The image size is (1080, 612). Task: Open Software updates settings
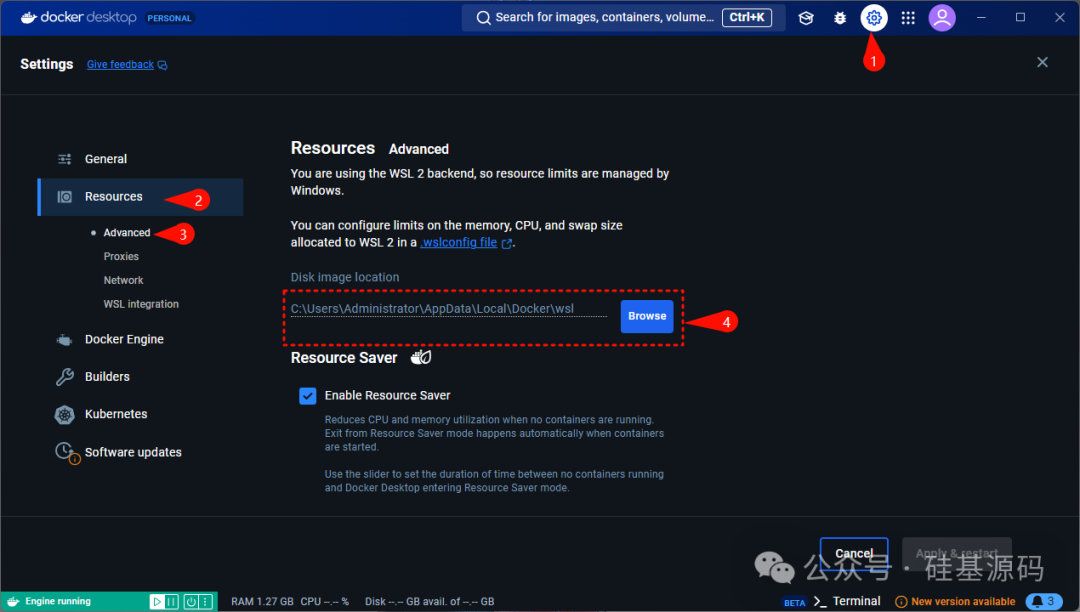133,452
